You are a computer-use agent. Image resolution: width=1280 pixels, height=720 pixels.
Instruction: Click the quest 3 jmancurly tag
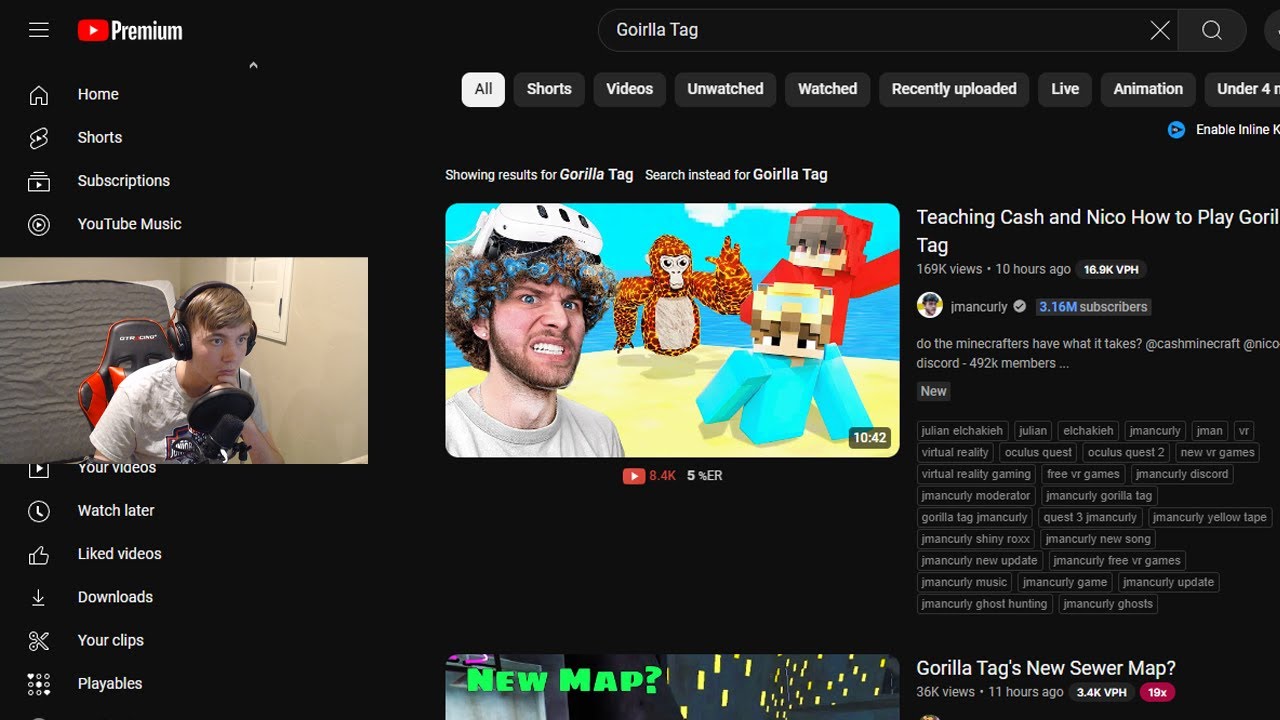(x=1090, y=517)
